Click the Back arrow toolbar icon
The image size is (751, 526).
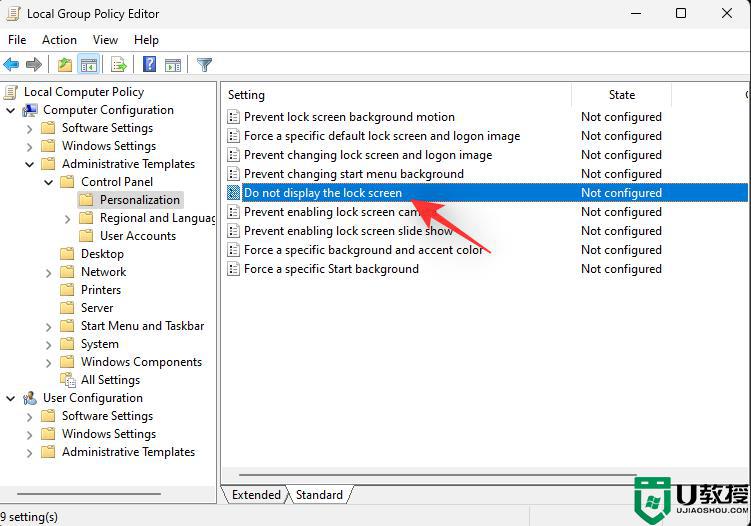tap(11, 64)
